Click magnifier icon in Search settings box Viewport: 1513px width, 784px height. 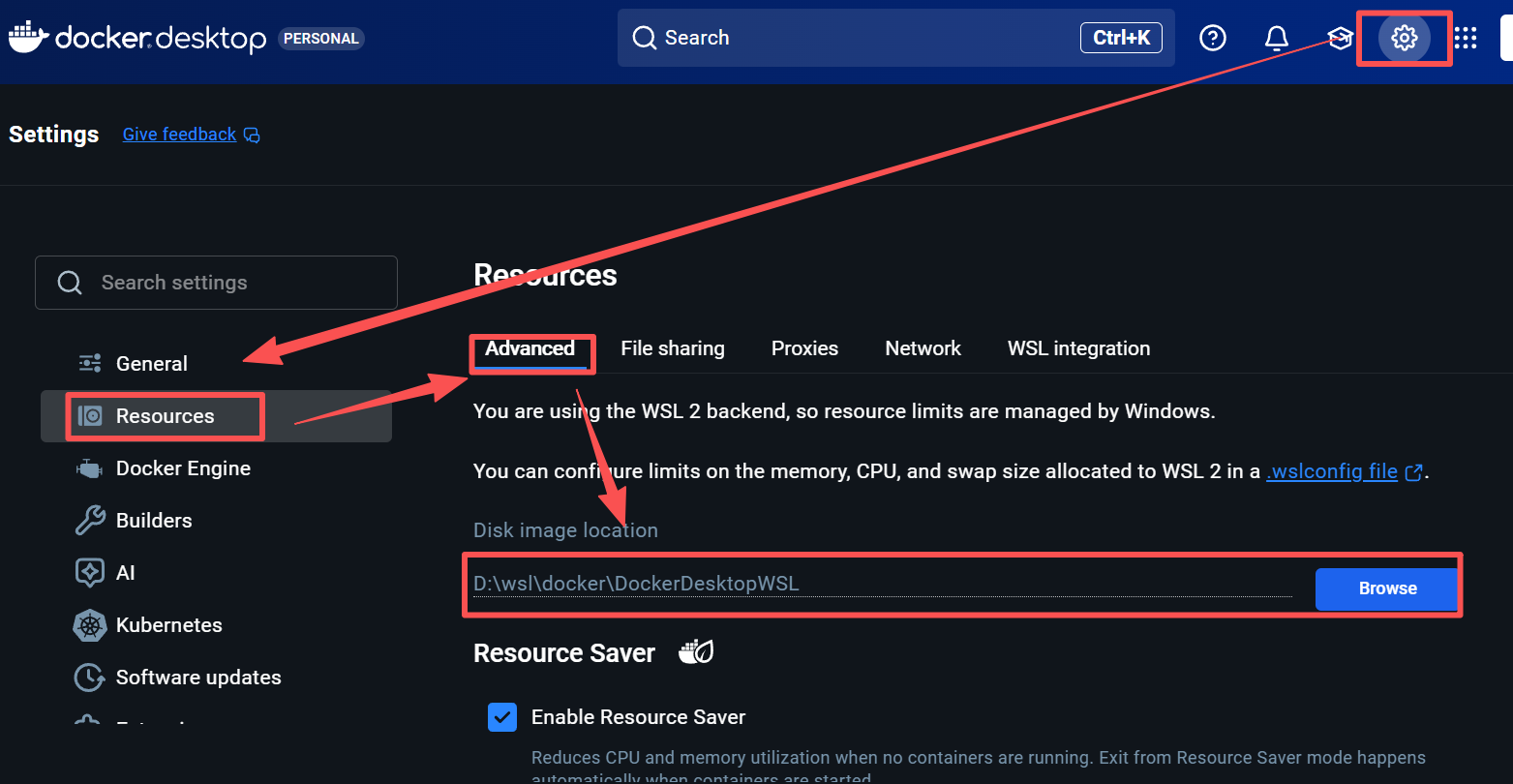click(70, 283)
